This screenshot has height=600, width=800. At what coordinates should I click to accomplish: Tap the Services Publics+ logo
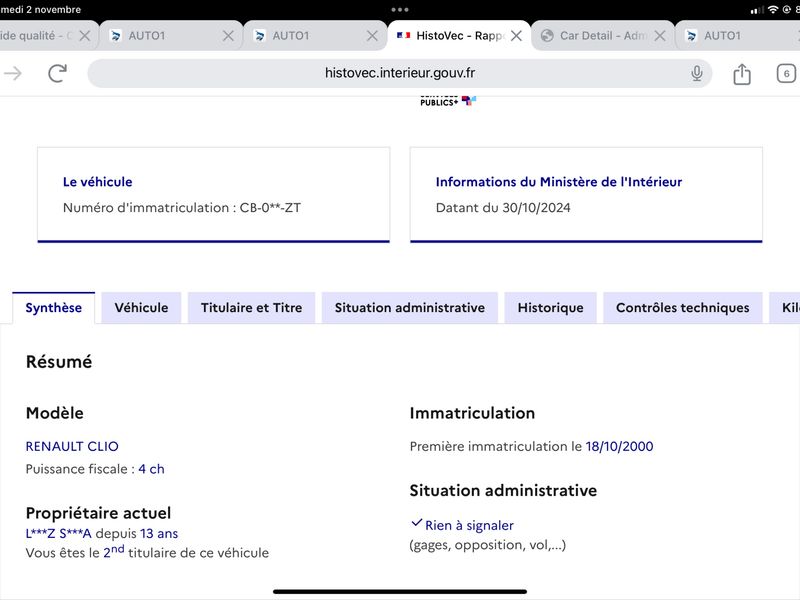pos(447,101)
